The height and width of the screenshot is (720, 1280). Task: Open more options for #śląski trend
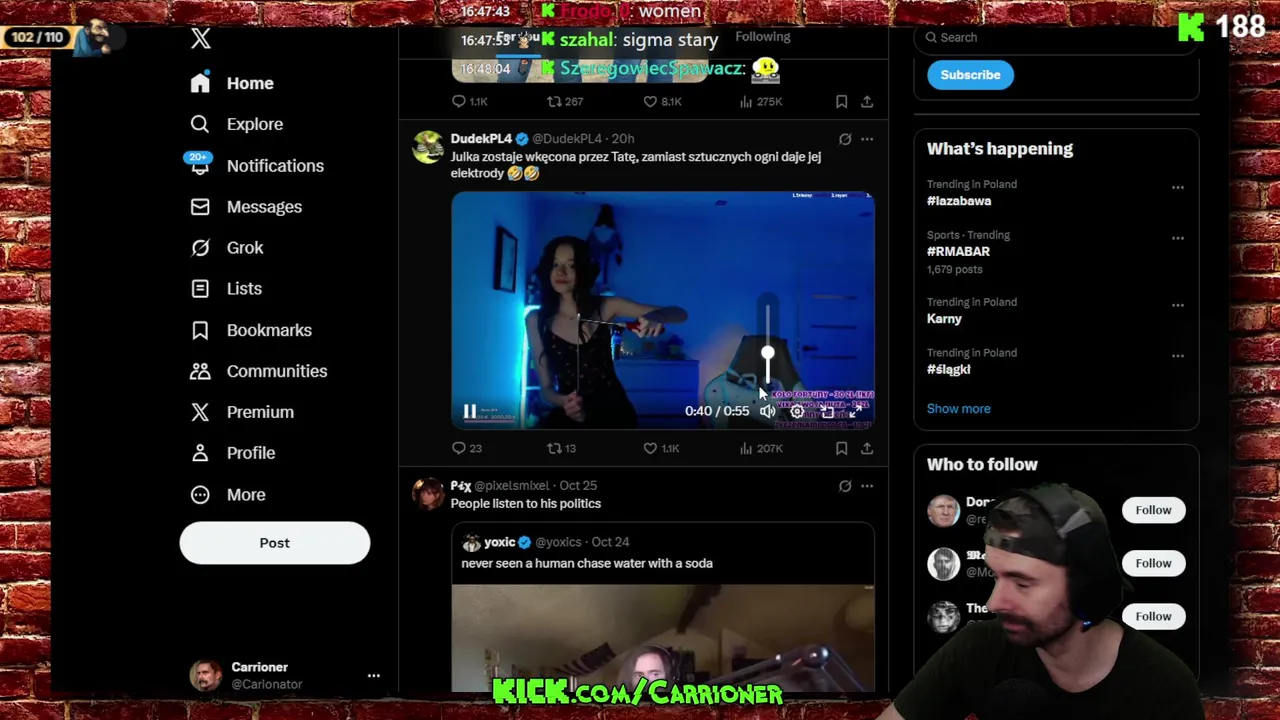point(1178,356)
